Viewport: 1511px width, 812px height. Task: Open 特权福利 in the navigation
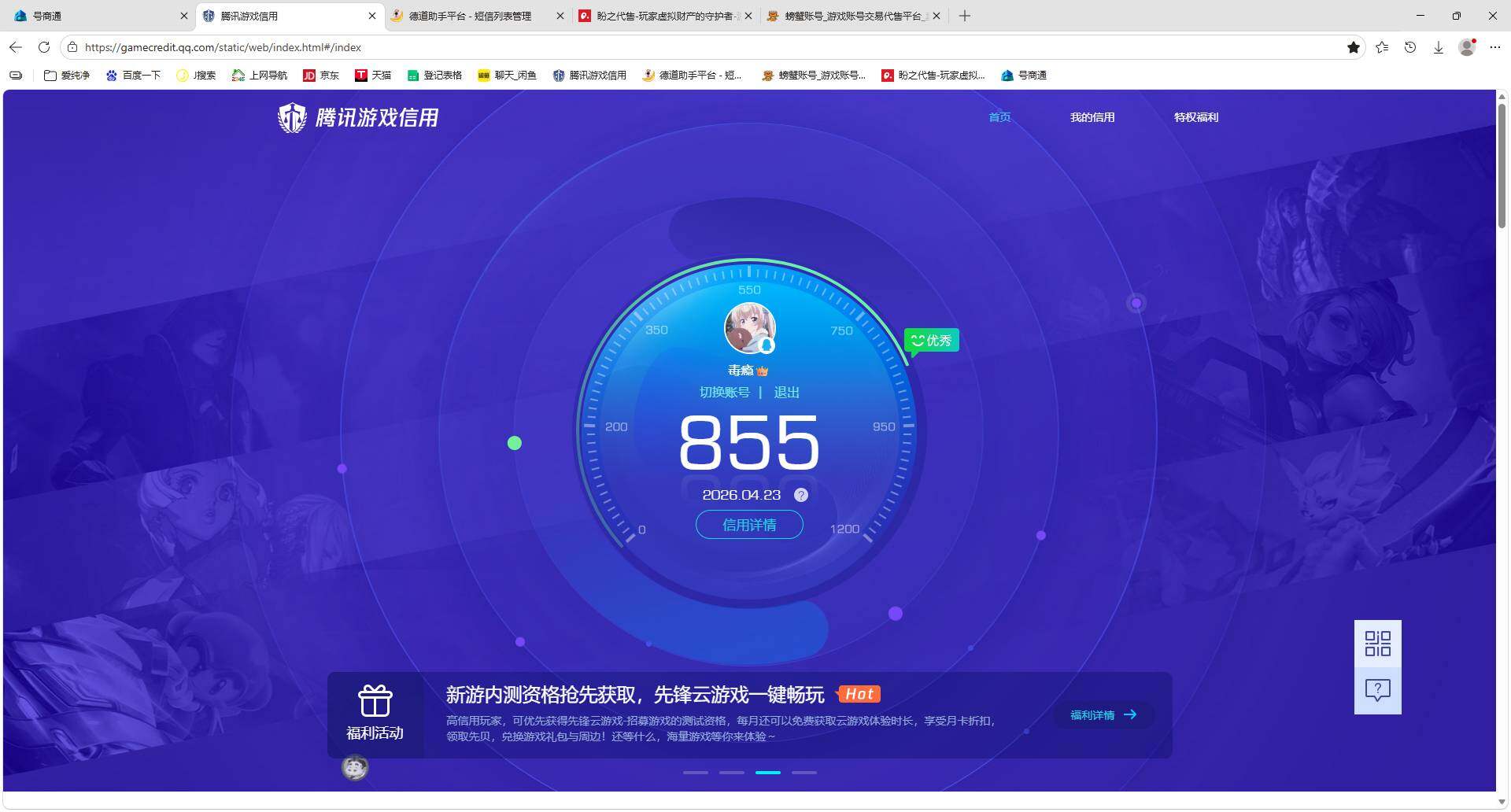(1195, 117)
